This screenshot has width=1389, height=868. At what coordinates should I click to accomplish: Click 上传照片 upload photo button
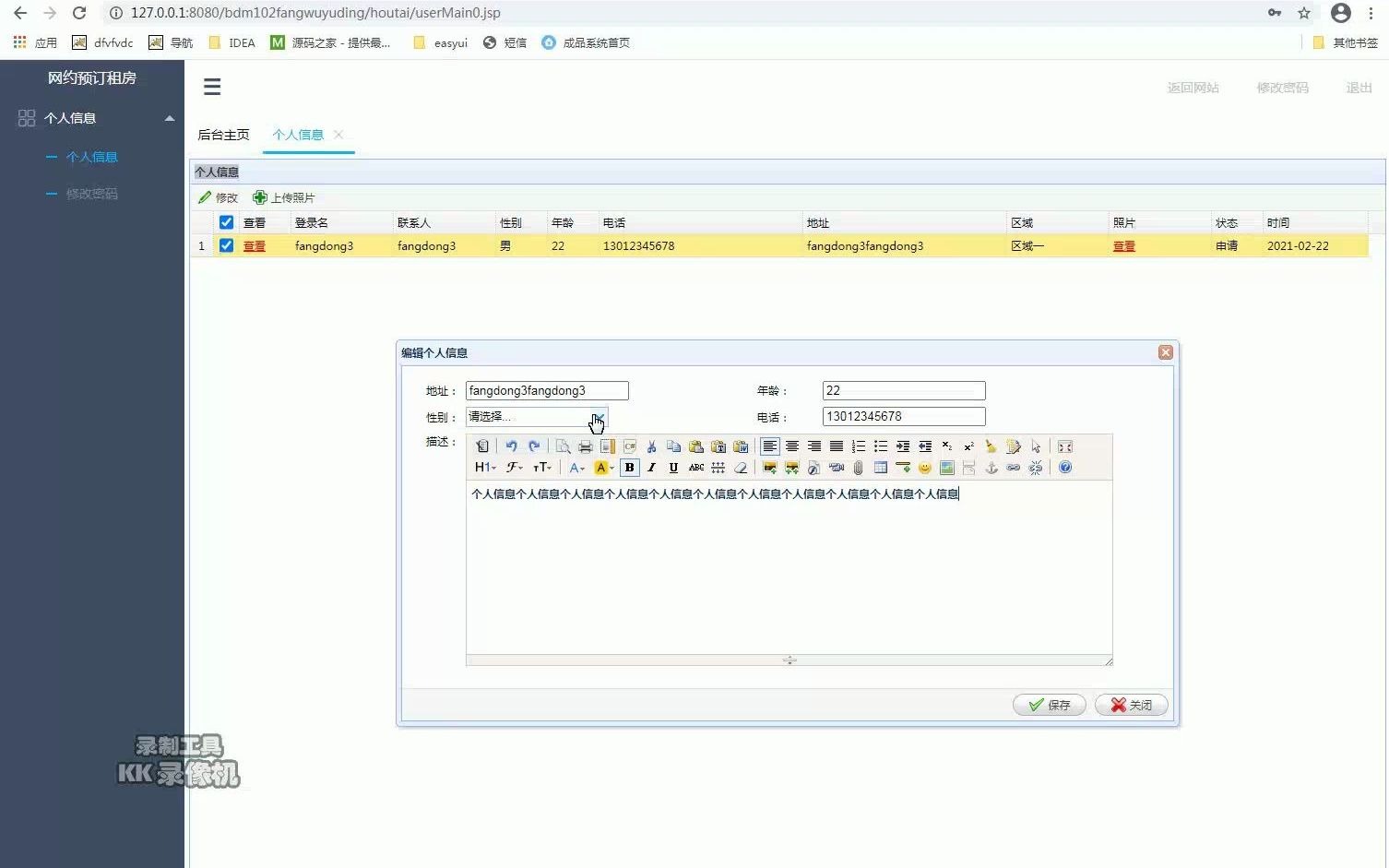284,197
